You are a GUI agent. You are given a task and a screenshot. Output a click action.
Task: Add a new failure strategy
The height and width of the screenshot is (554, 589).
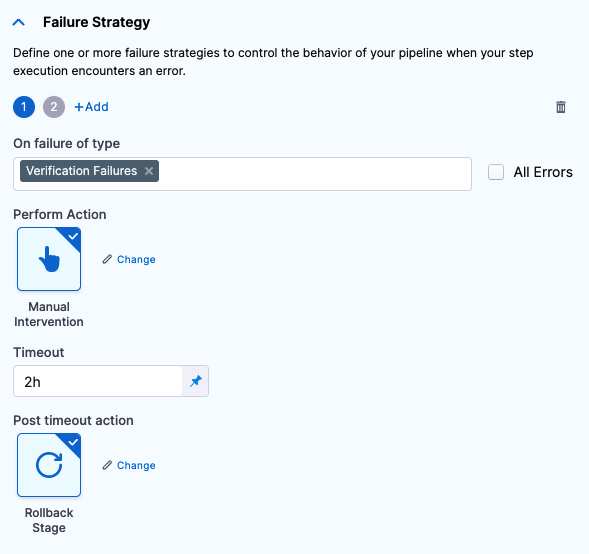(x=91, y=107)
